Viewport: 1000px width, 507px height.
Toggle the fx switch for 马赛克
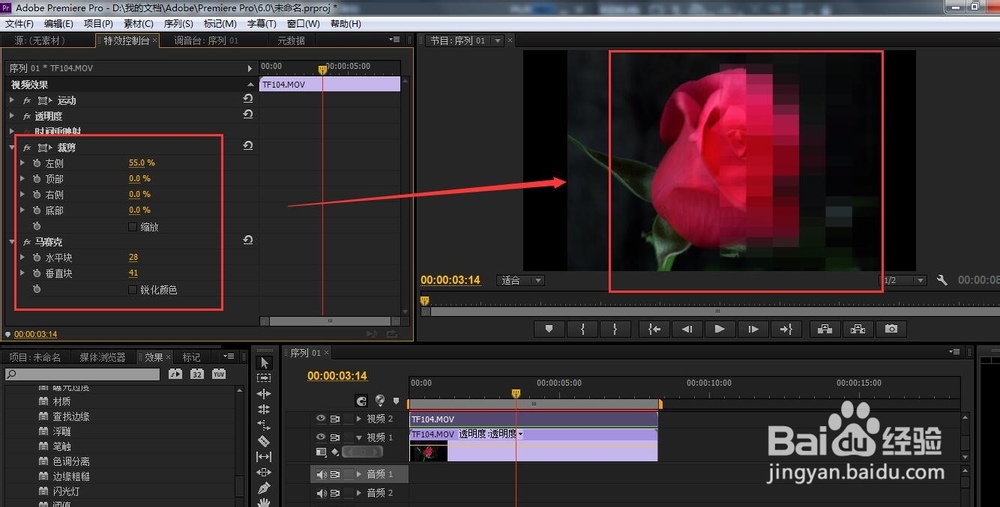27,242
